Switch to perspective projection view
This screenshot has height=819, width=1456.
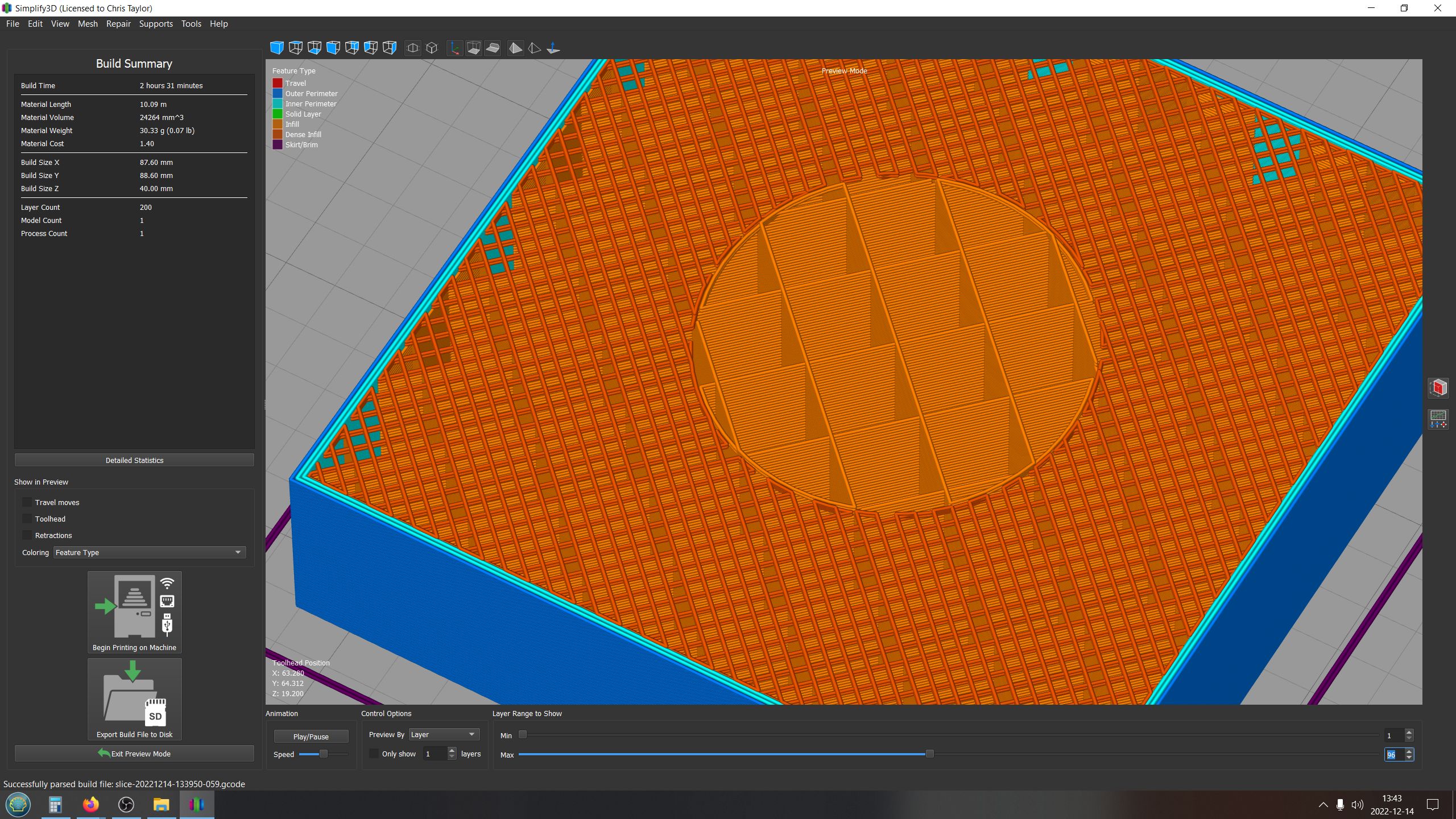(x=413, y=48)
